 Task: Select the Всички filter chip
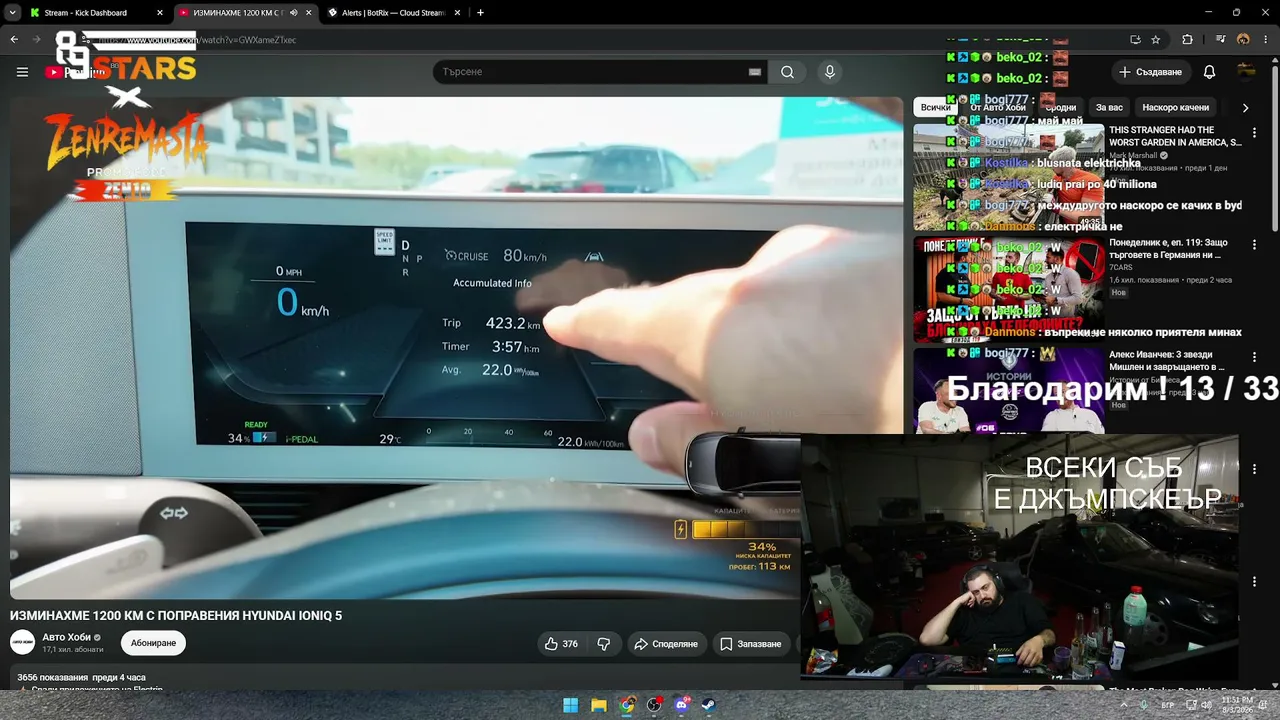tap(935, 107)
